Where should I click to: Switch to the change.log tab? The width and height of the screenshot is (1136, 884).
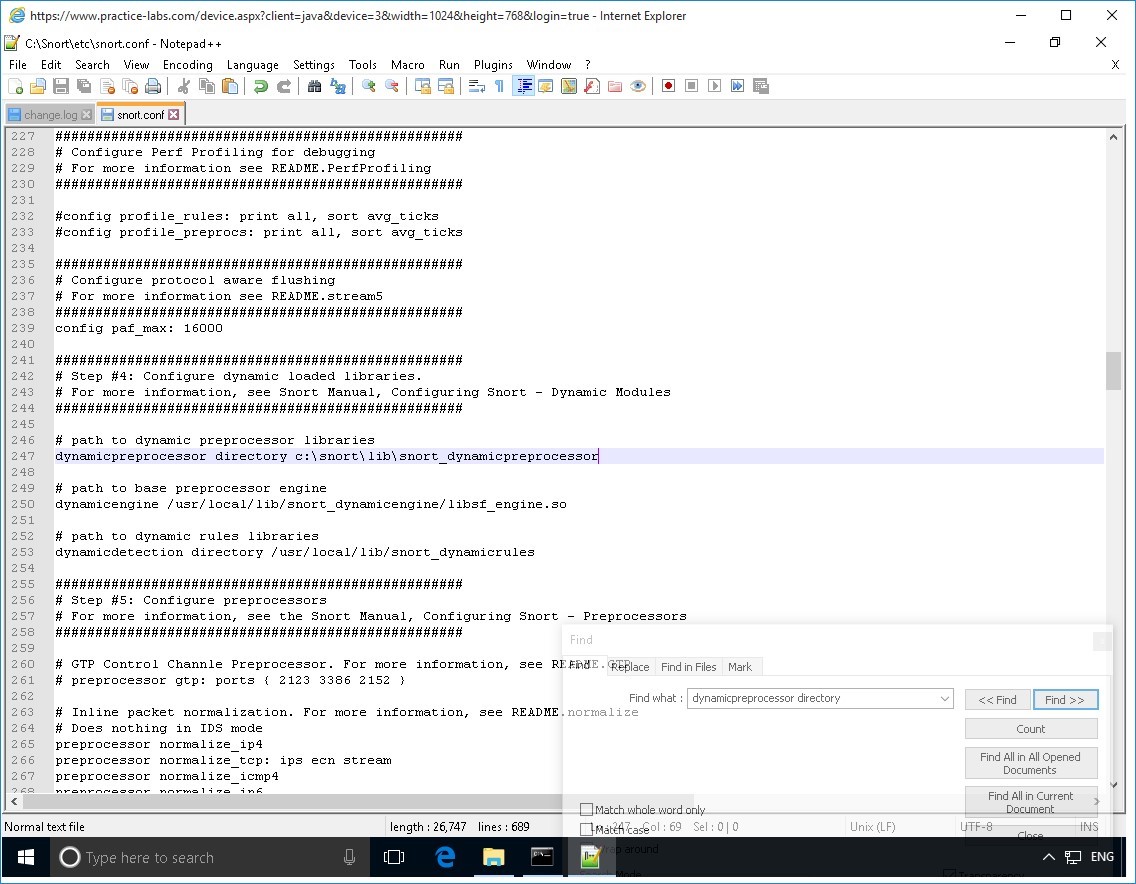[x=50, y=115]
